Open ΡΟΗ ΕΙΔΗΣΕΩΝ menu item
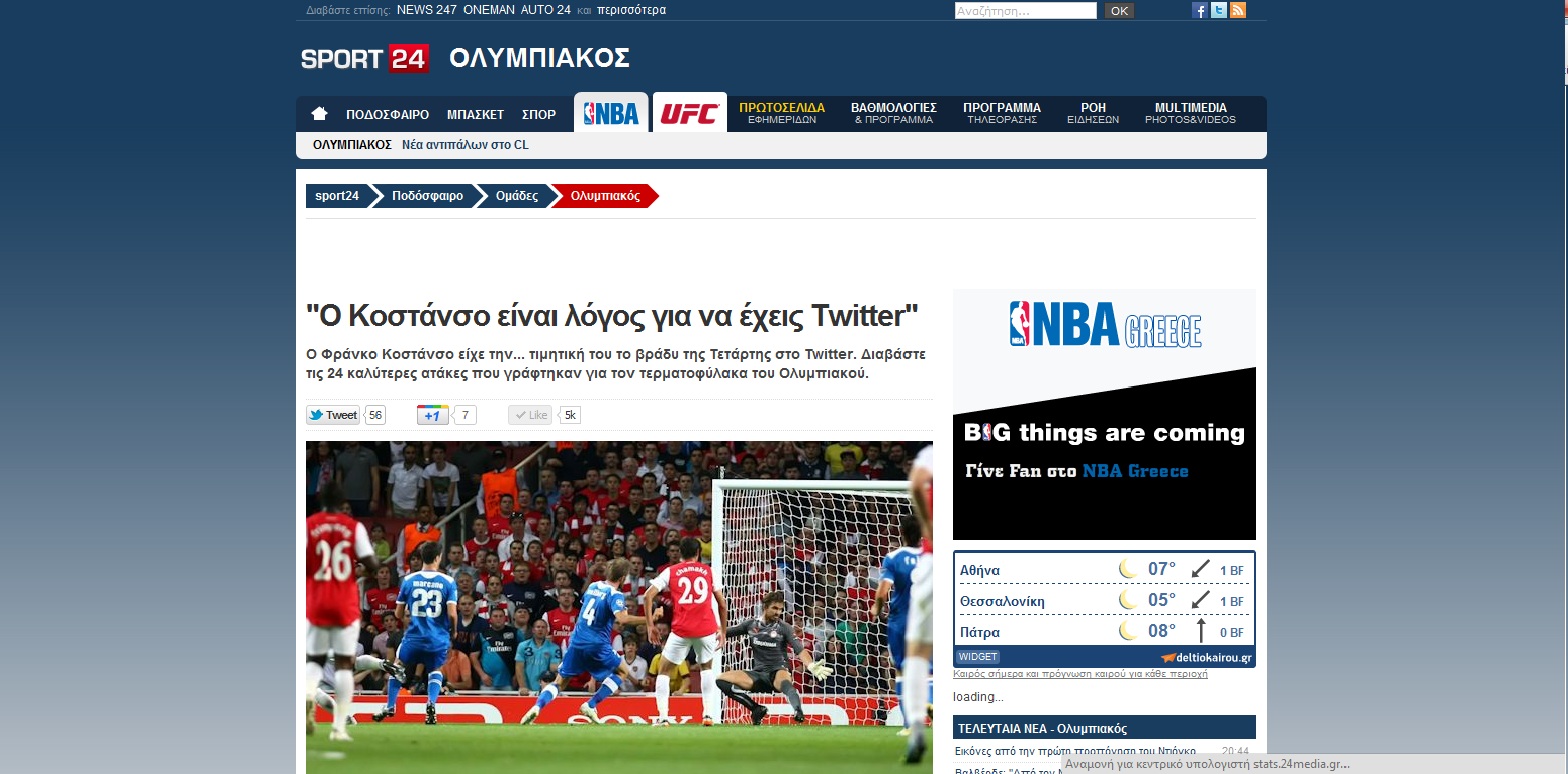Screen dimensions: 1568x774 1093,113
